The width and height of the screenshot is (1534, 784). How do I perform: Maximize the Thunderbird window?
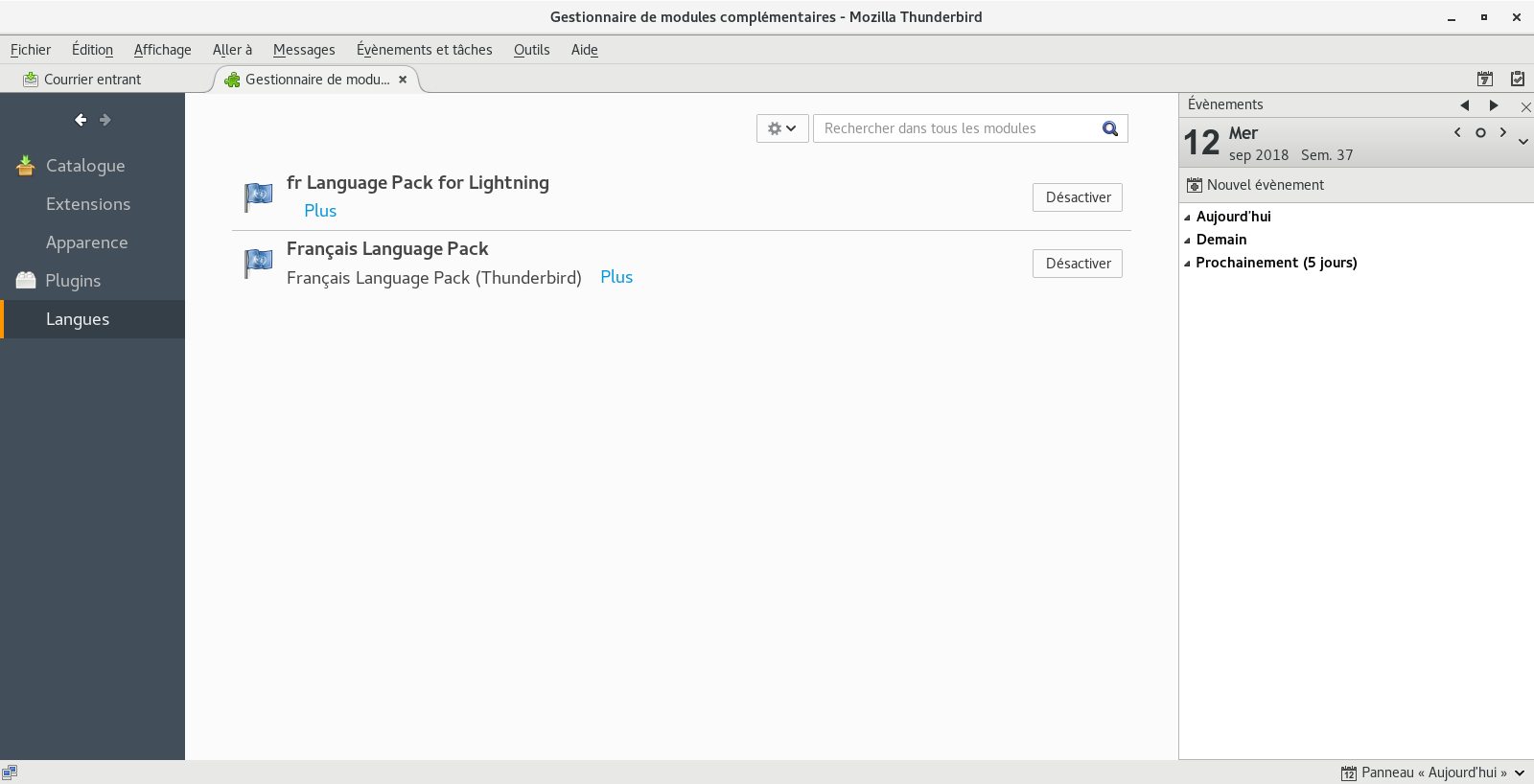coord(1484,17)
